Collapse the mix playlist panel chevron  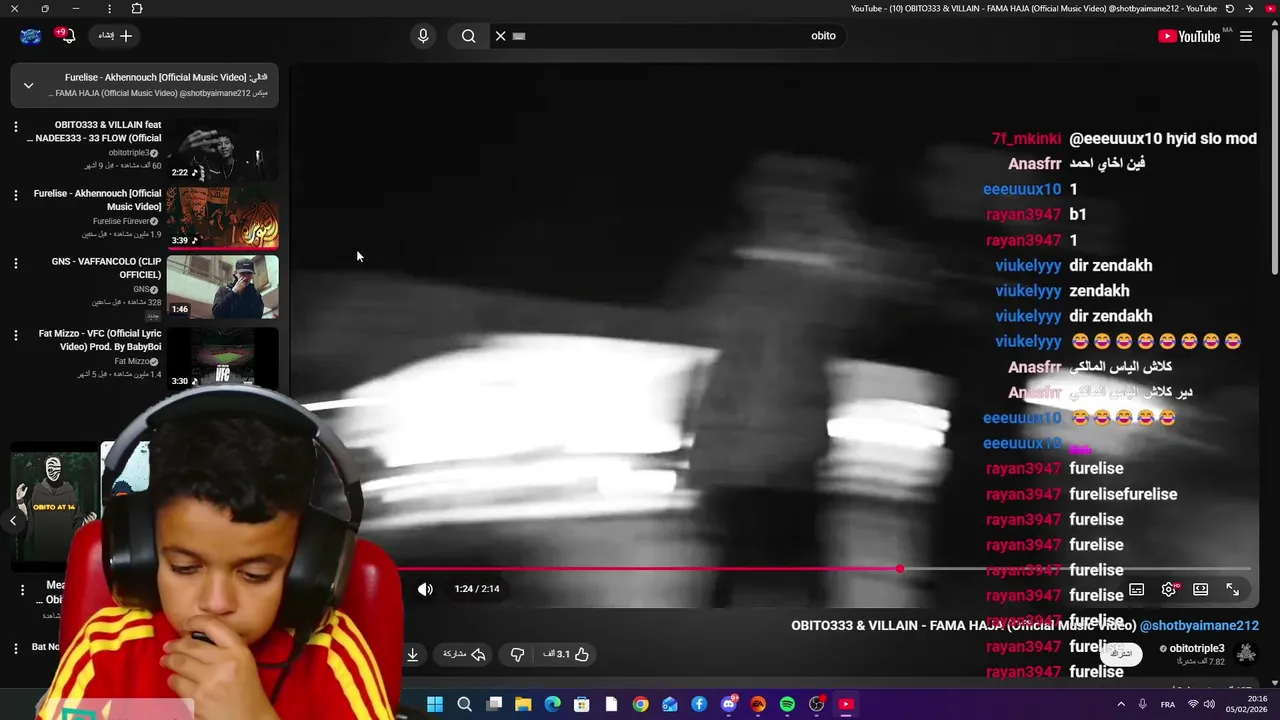[28, 86]
